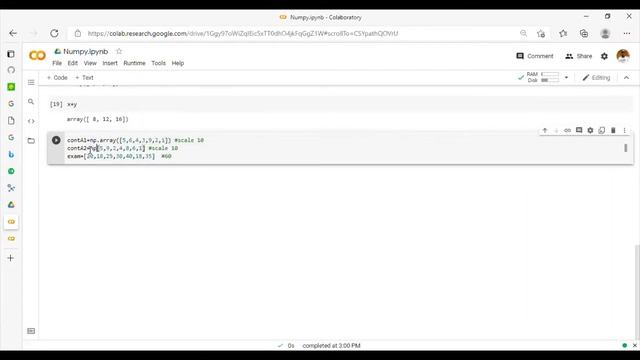Click the contA1 code line
This screenshot has width=640, height=360.
pos(136,140)
